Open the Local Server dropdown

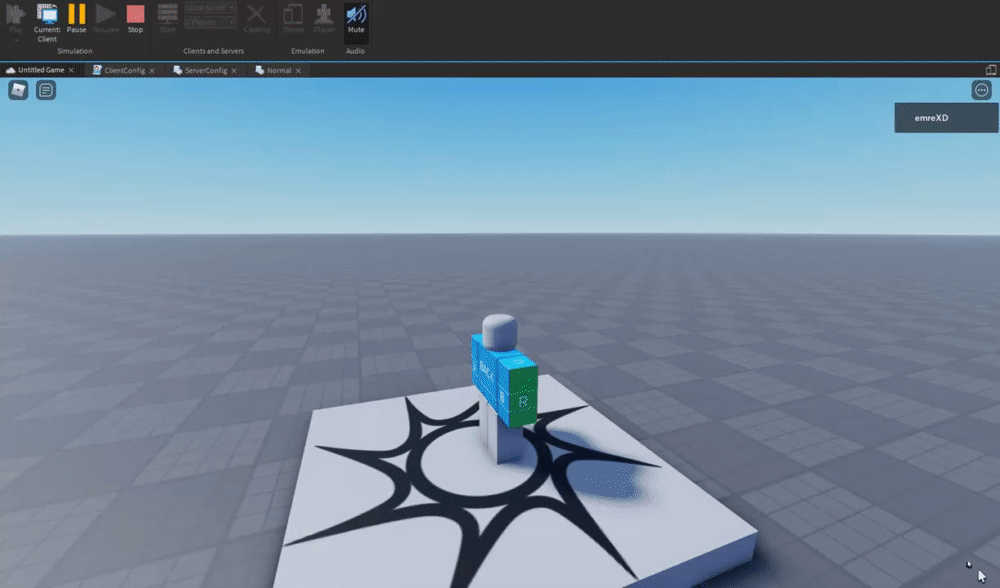[x=210, y=8]
